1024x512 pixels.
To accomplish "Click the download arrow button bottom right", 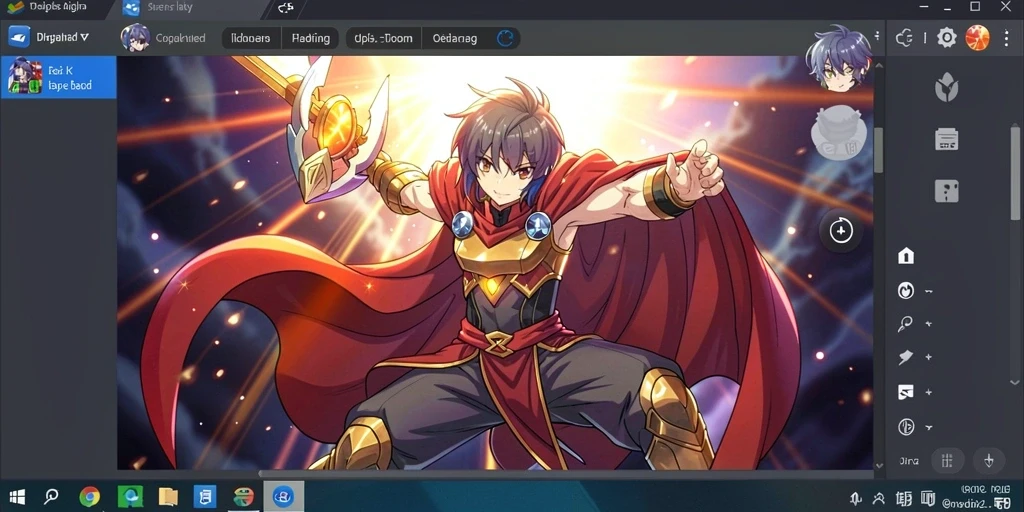I will 989,461.
